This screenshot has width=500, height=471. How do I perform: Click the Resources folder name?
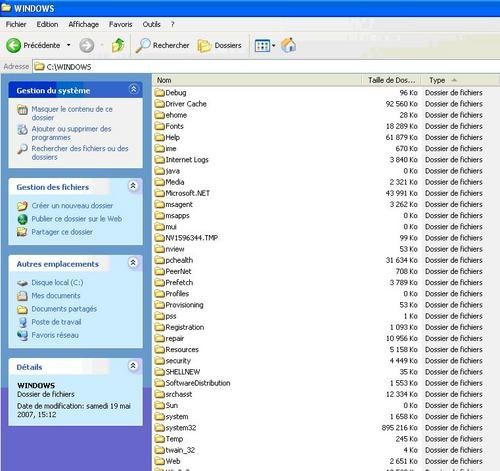point(182,349)
